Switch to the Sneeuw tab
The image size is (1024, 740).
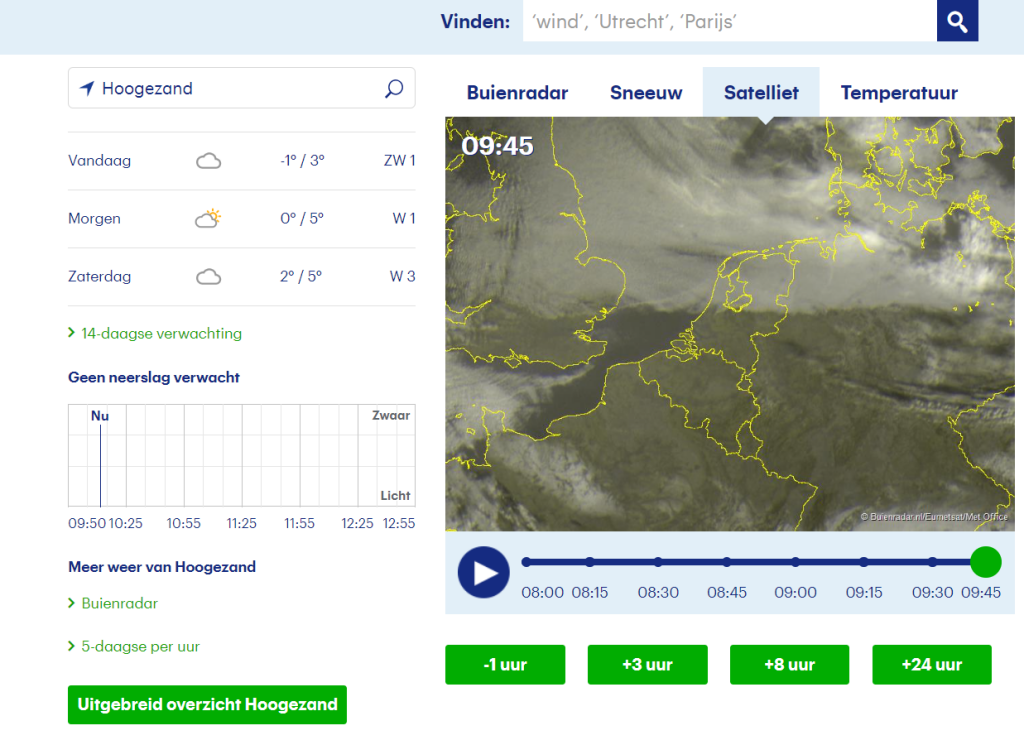[646, 93]
